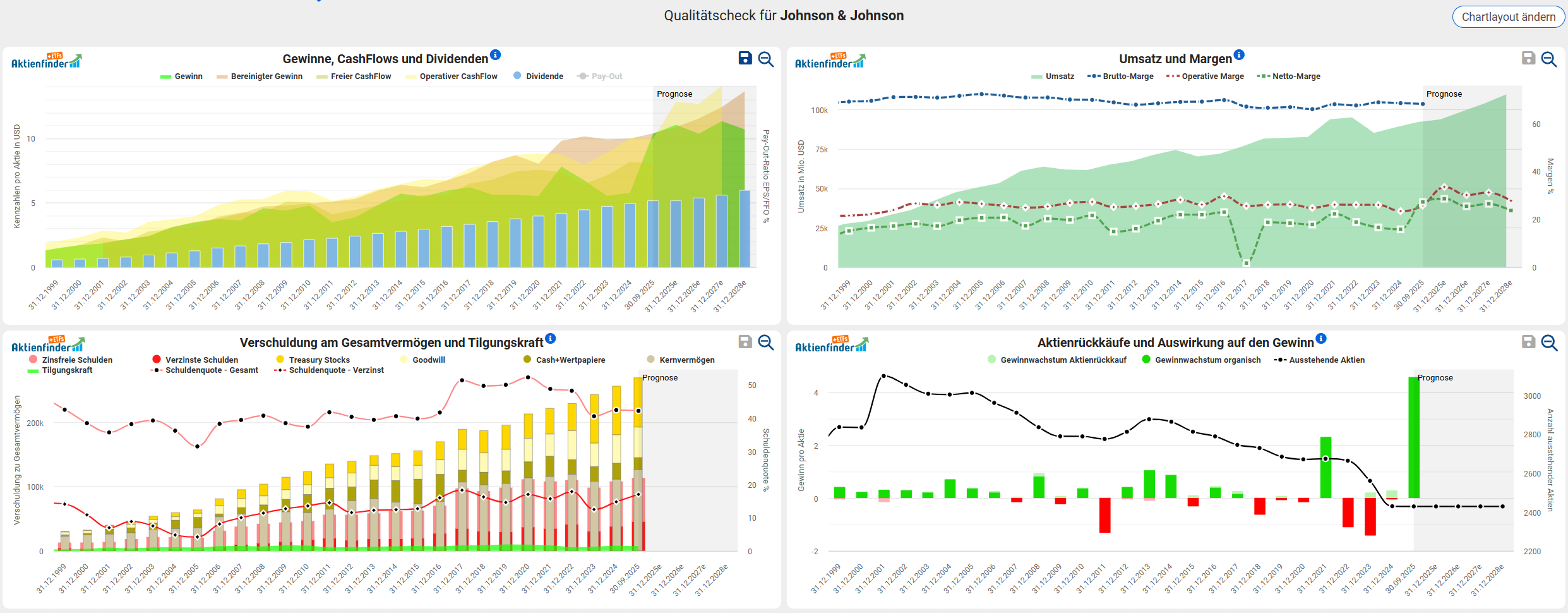Click save icon on Verschuldung chart
Viewport: 1568px width, 613px height.
(x=745, y=342)
